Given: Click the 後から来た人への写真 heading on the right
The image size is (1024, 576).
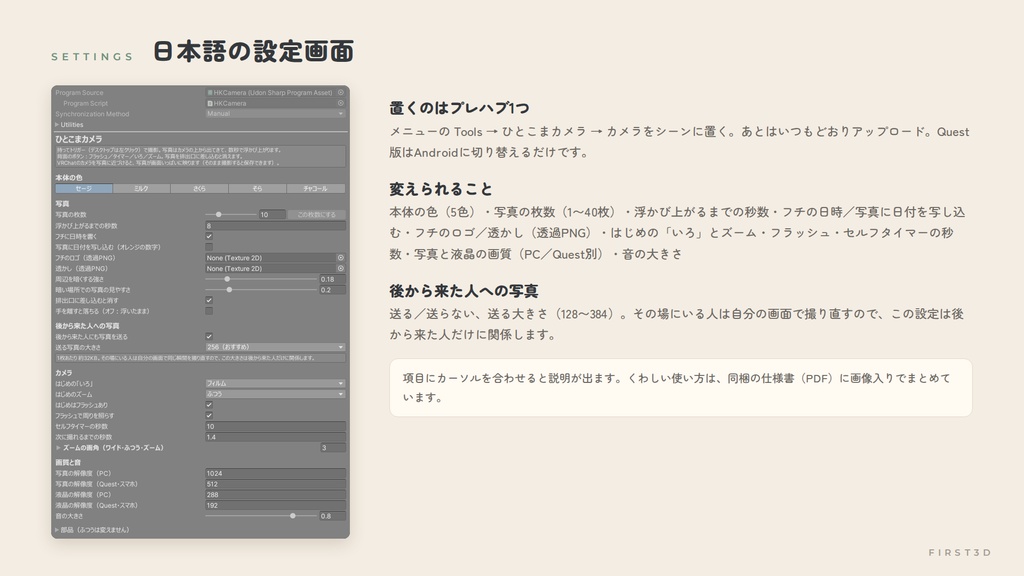Looking at the screenshot, I should click(464, 291).
